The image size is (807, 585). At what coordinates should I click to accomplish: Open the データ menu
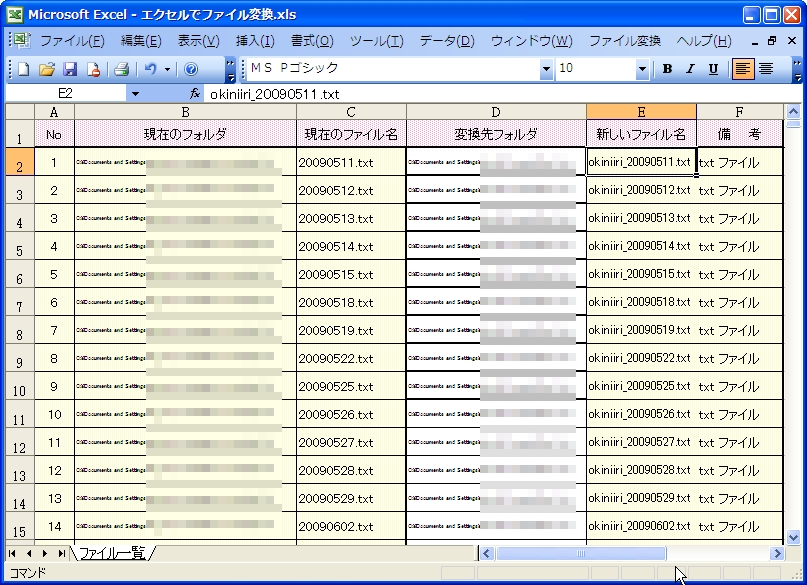click(x=446, y=41)
